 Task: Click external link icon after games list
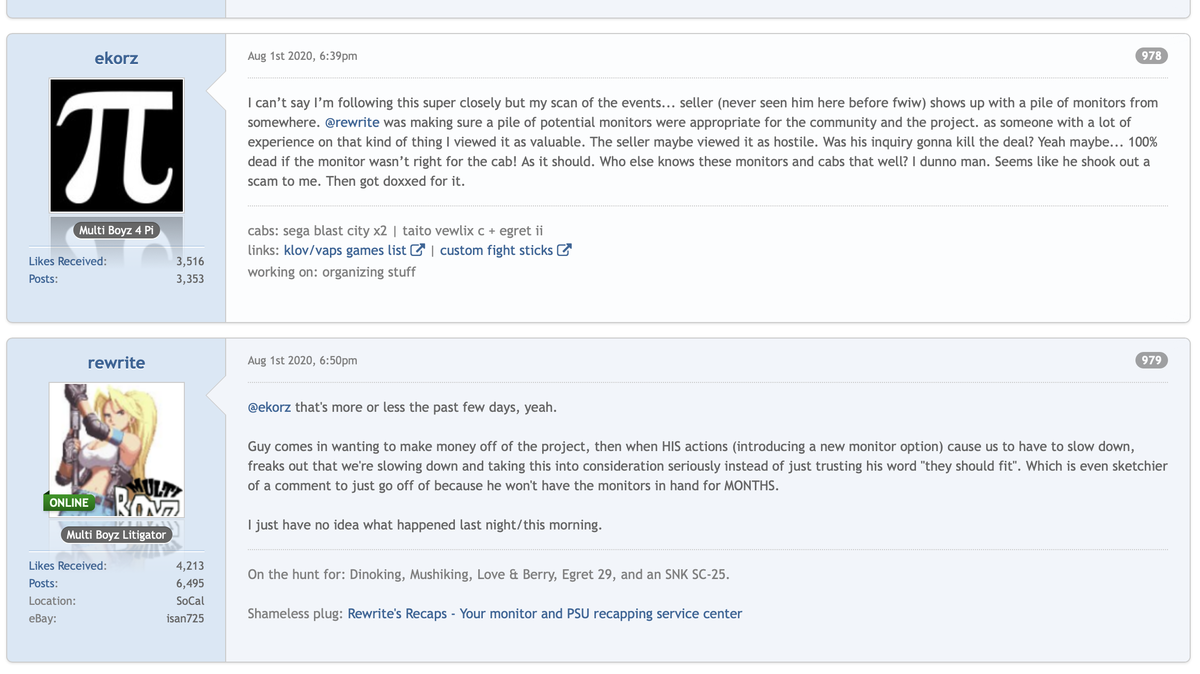(x=418, y=250)
